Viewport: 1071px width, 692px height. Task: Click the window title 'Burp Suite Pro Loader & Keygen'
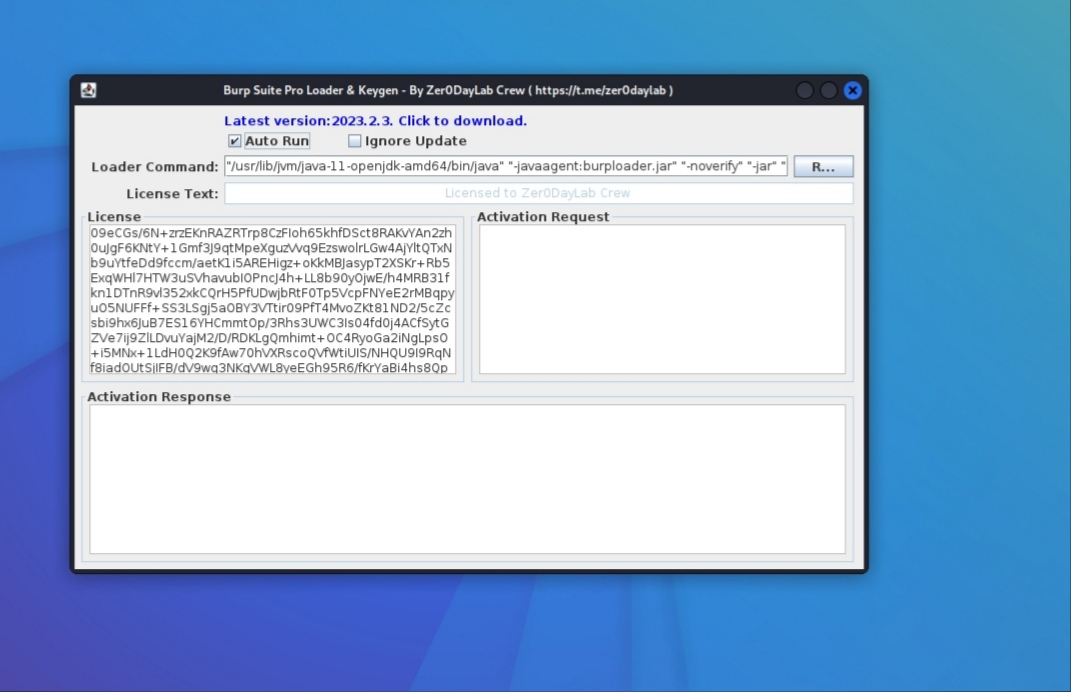(447, 90)
